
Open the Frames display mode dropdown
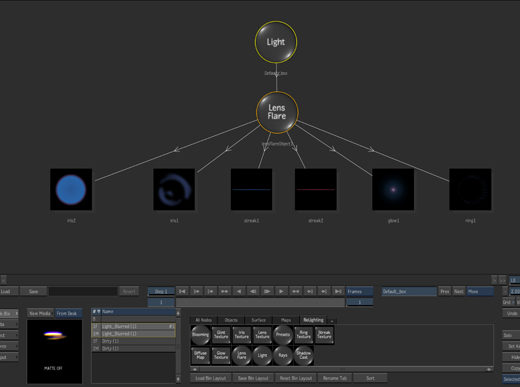coord(359,292)
